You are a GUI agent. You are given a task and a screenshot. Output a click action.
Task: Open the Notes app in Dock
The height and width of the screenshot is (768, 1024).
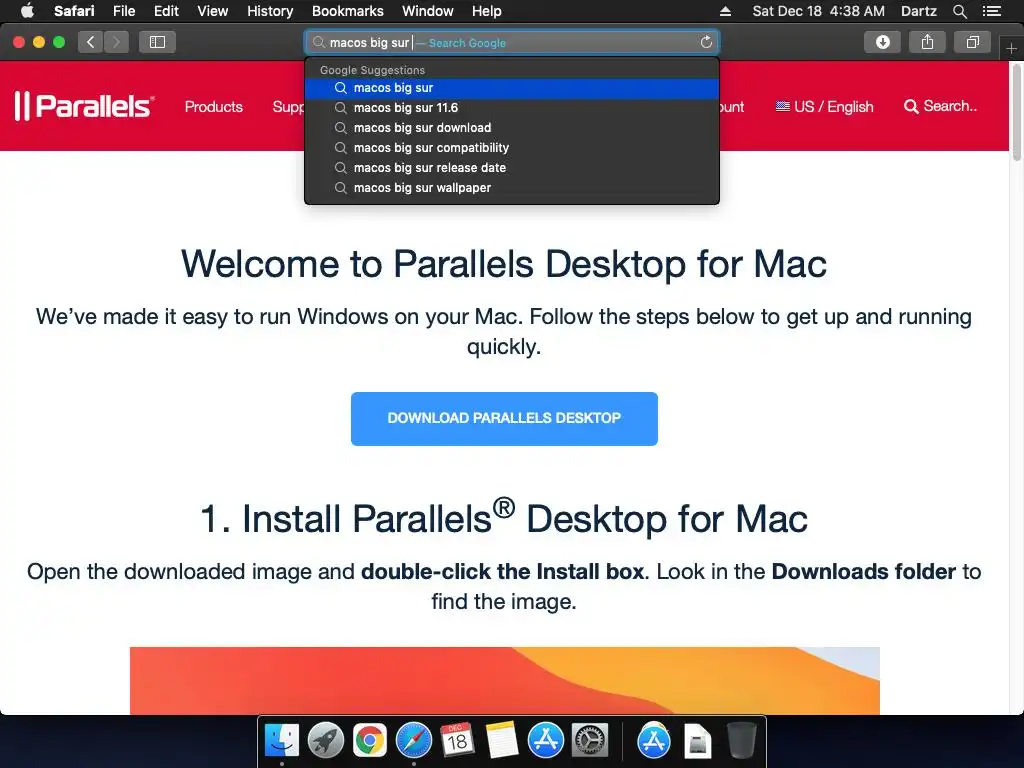click(502, 741)
